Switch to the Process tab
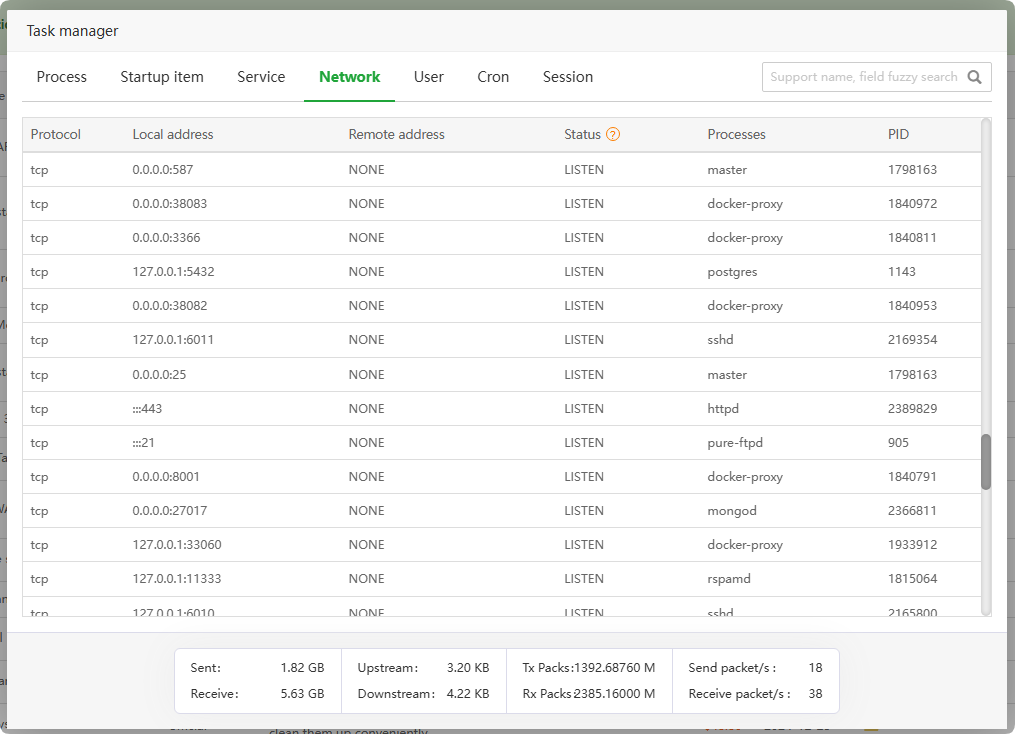 pyautogui.click(x=62, y=77)
